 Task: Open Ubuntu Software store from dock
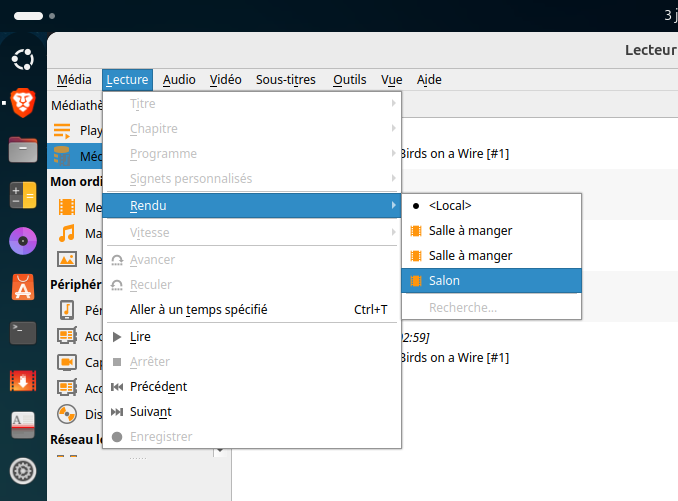(23, 287)
